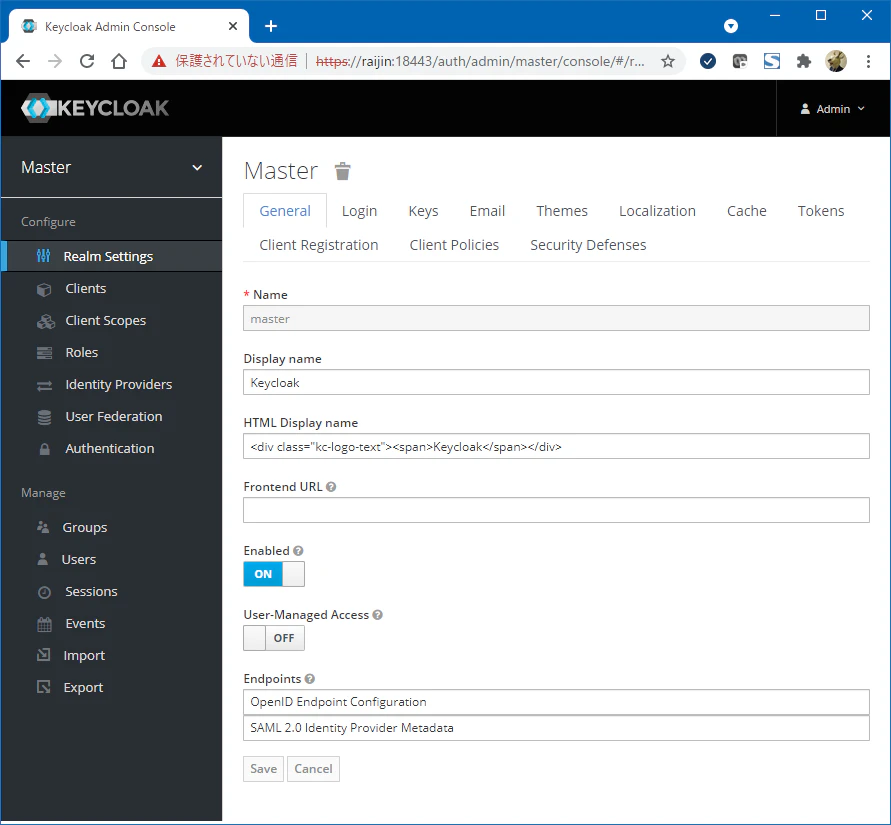Click the Import arrow icon
This screenshot has height=825, width=891.
[x=43, y=655]
